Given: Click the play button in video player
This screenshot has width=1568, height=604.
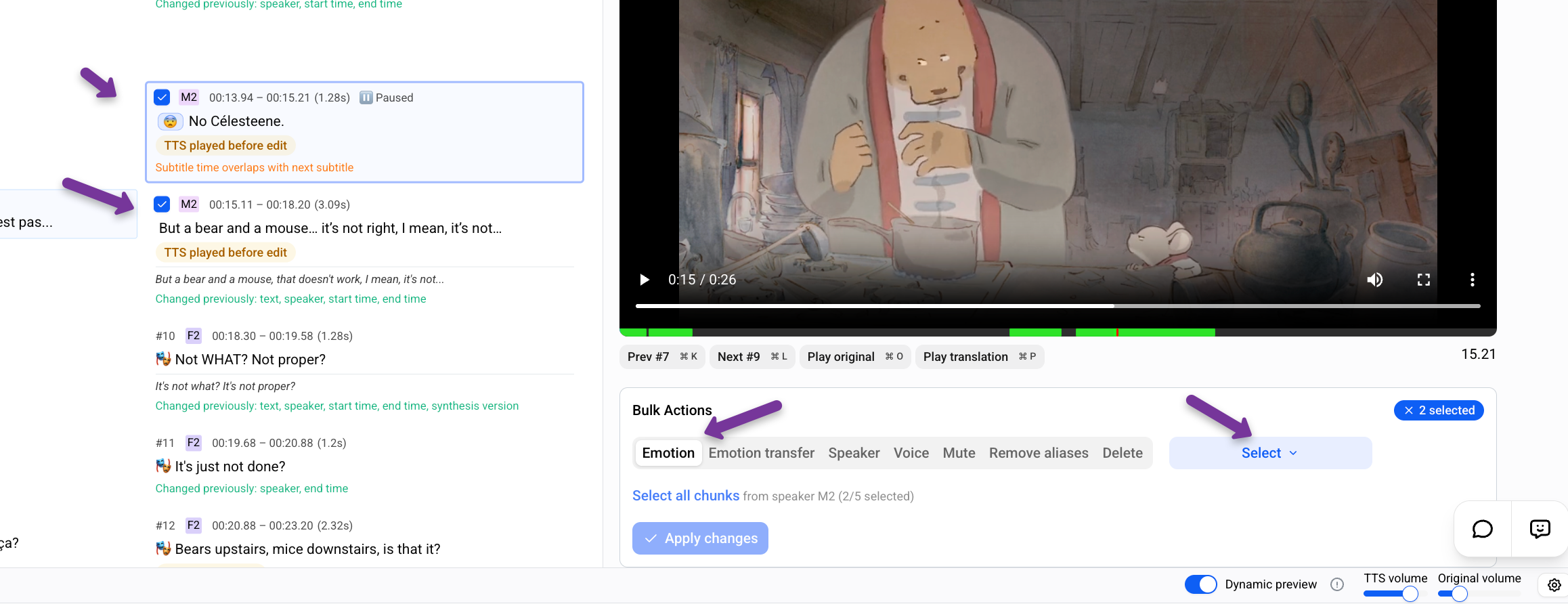Looking at the screenshot, I should coord(645,280).
